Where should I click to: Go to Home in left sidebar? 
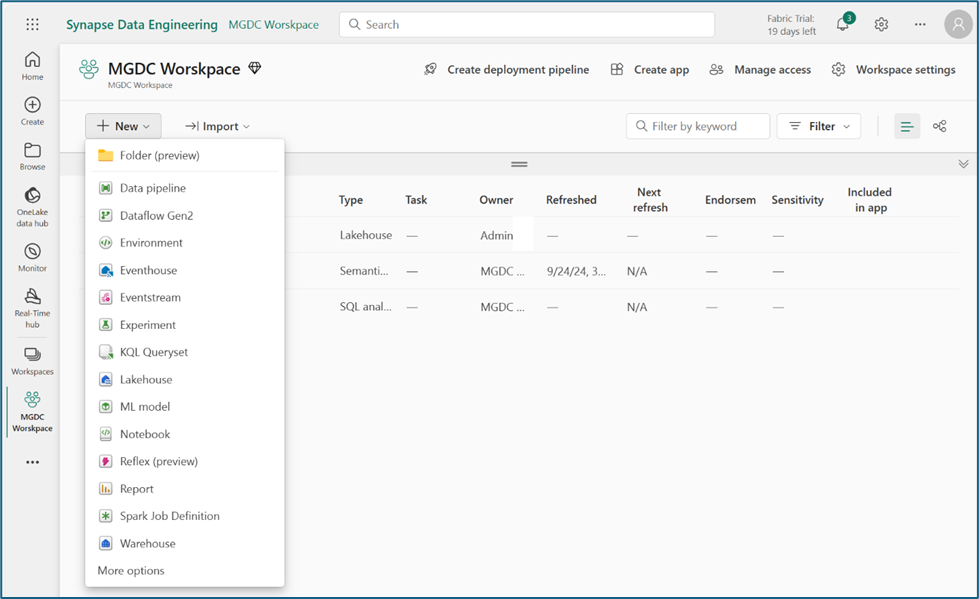point(32,66)
